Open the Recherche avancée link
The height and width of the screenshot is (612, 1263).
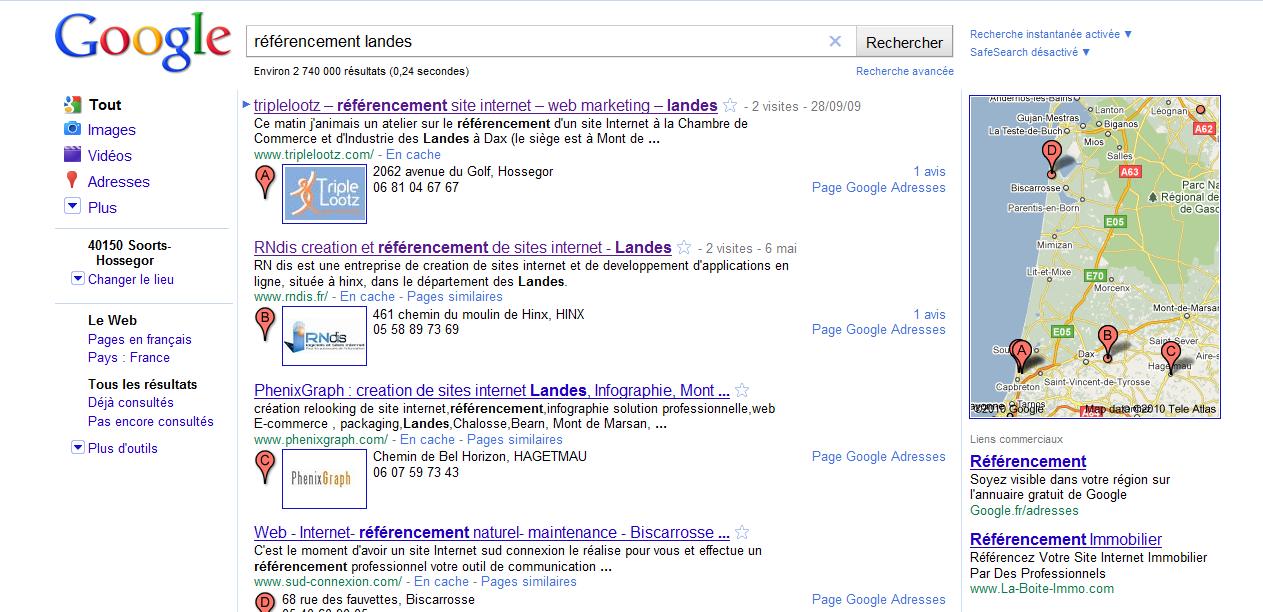pos(904,71)
